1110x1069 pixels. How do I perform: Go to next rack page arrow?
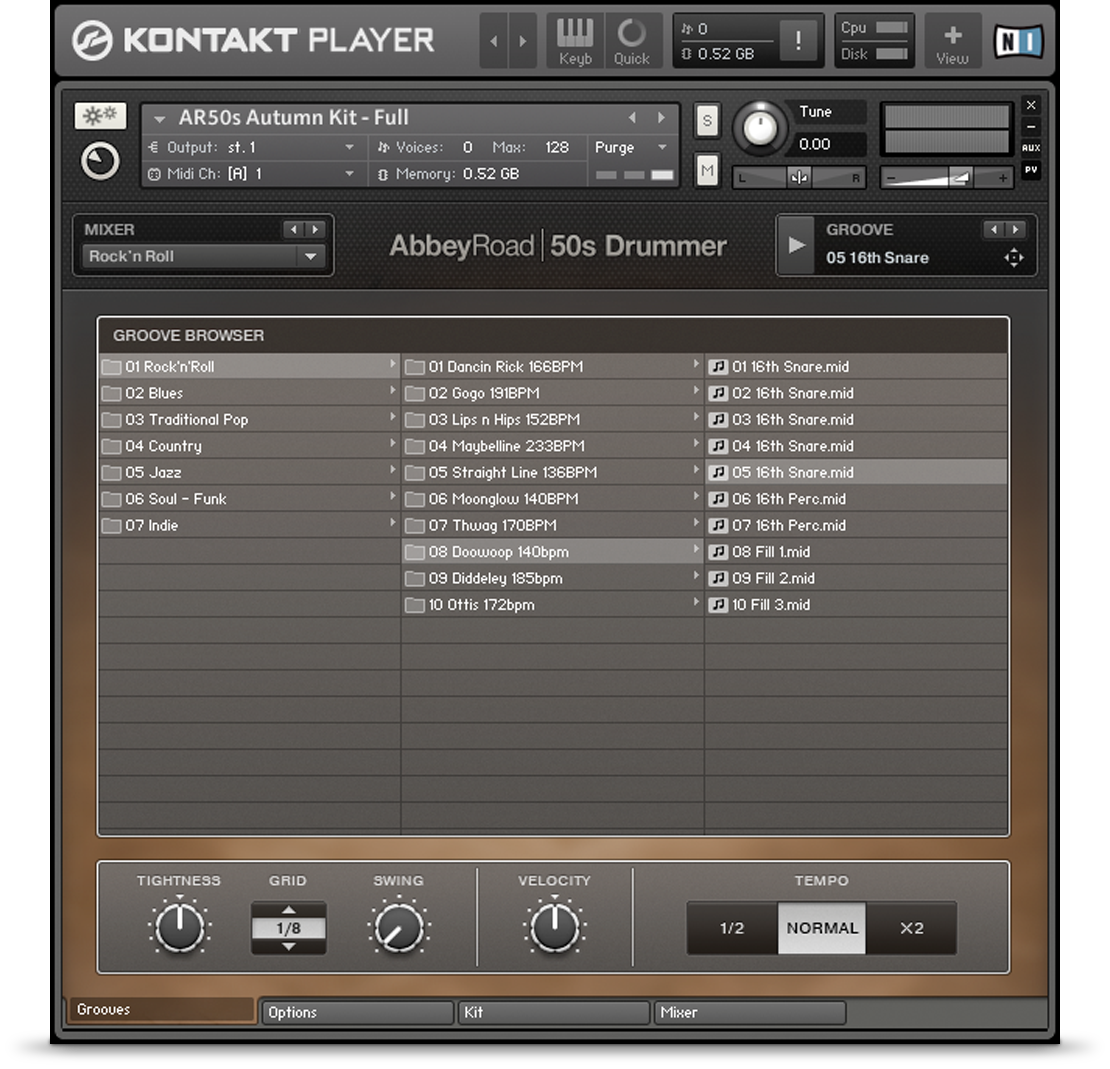tap(522, 41)
